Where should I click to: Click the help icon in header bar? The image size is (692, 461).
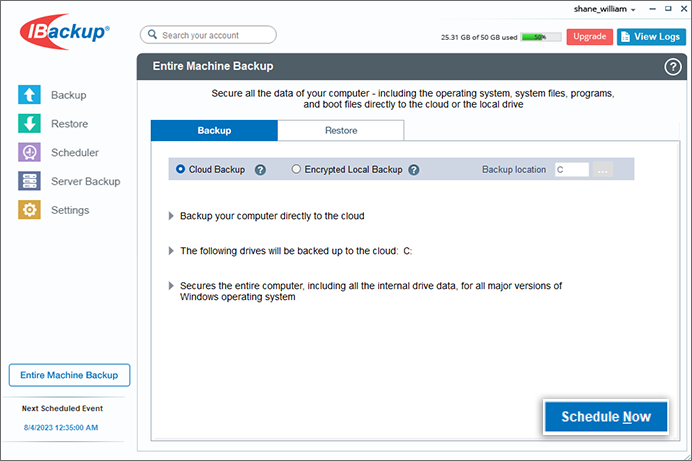(673, 67)
